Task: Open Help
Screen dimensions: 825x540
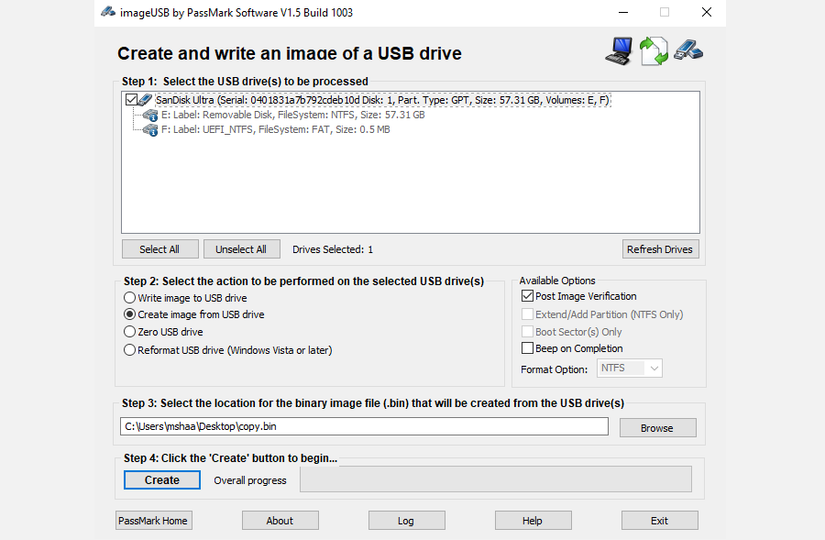Action: coord(532,521)
